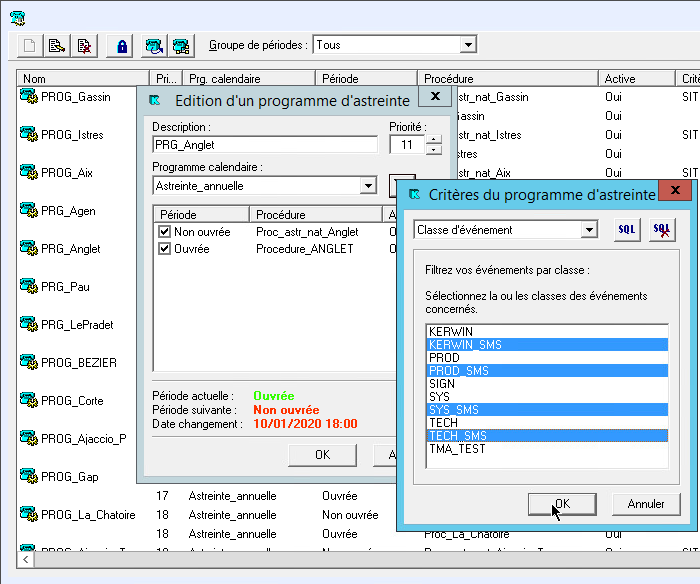700x584 pixels.
Task: Click the delete program toolbar icon
Action: point(85,46)
